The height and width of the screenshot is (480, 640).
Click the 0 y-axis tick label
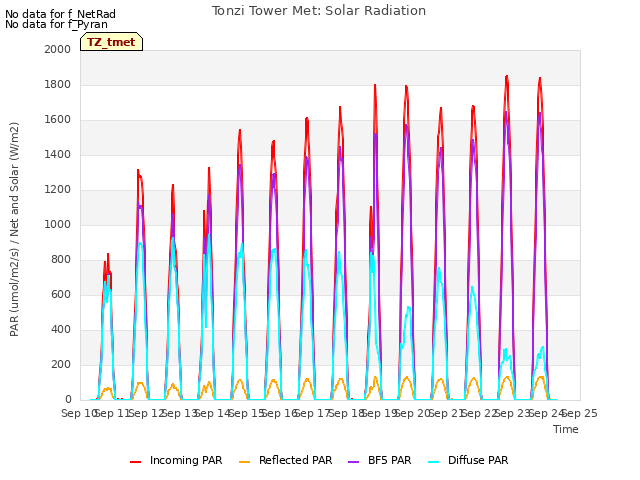coord(68,400)
